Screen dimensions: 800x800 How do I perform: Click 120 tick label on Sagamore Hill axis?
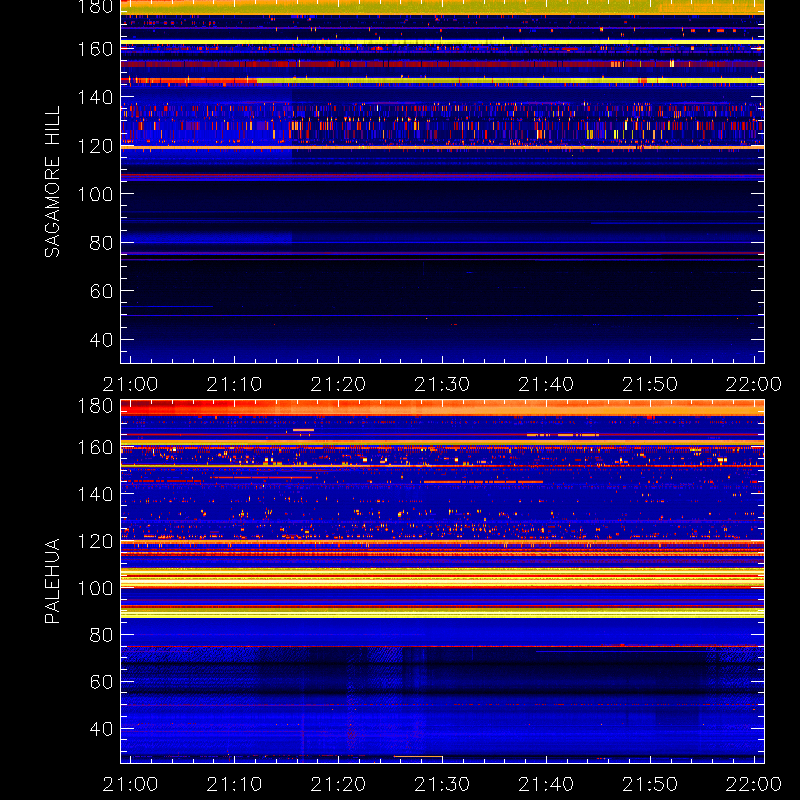95,146
